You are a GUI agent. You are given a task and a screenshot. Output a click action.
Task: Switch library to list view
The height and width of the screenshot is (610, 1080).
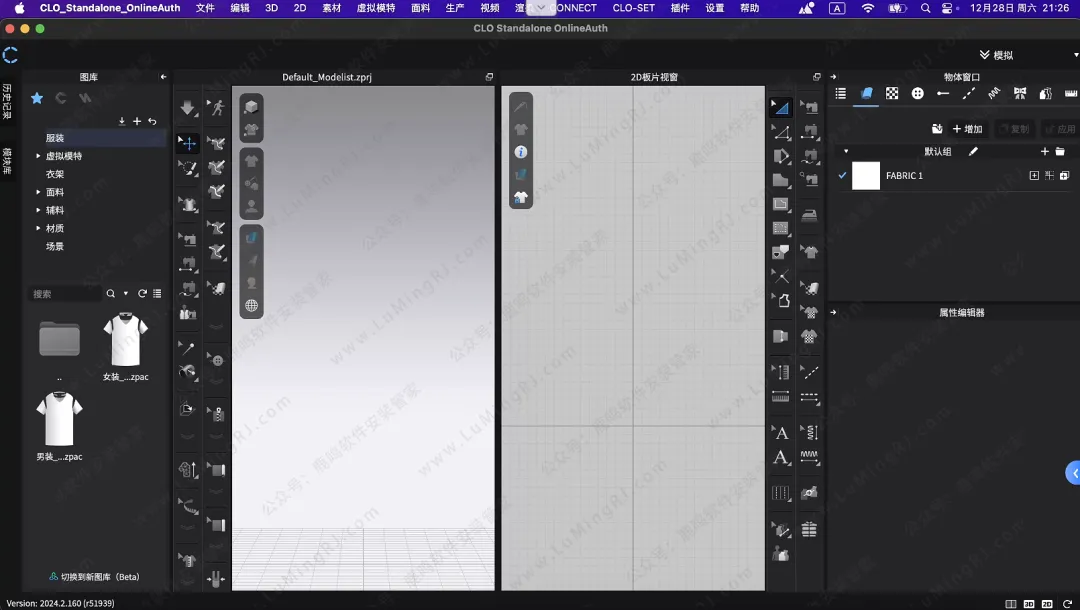(x=157, y=294)
